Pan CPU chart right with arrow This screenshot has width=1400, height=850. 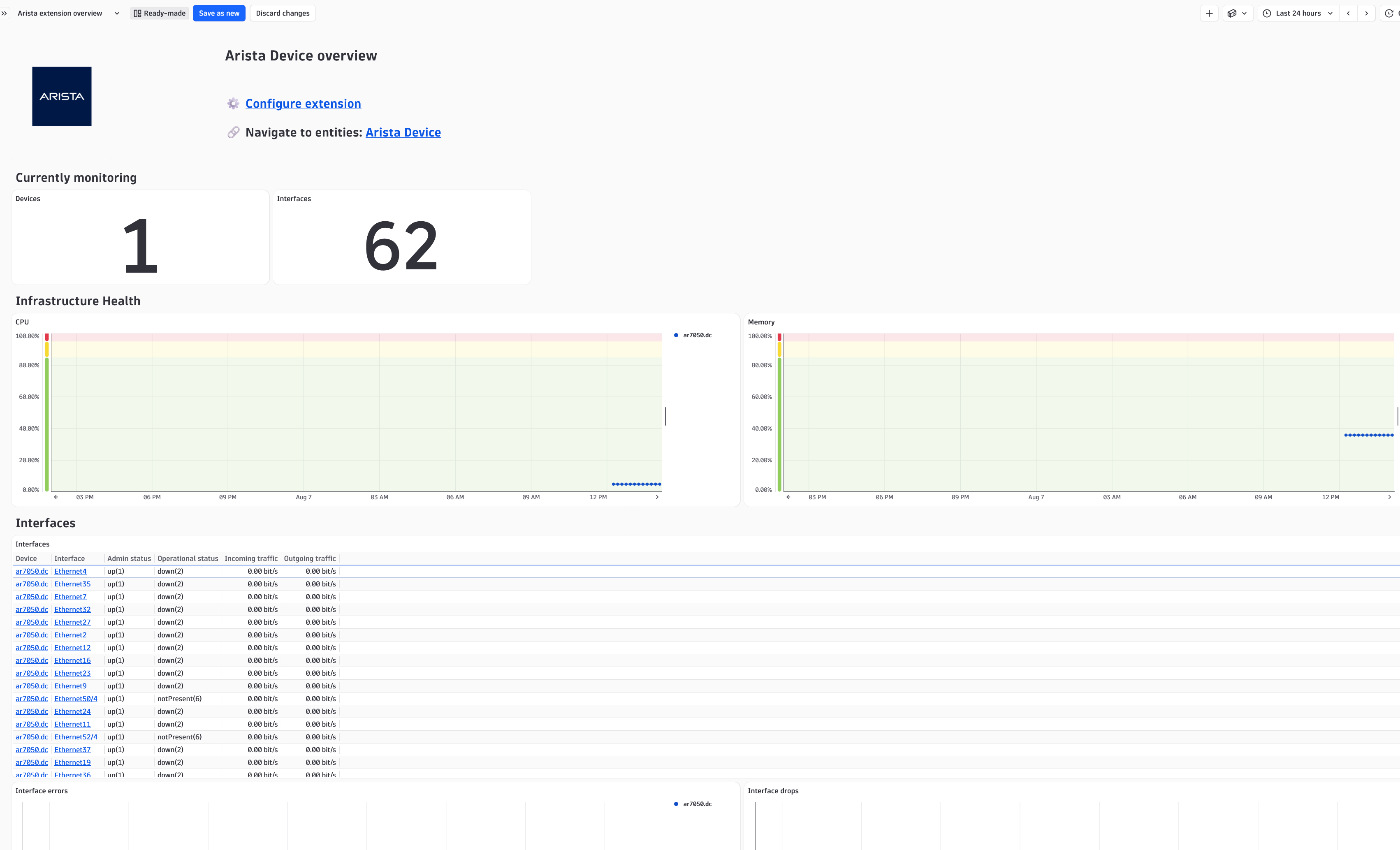click(x=657, y=497)
